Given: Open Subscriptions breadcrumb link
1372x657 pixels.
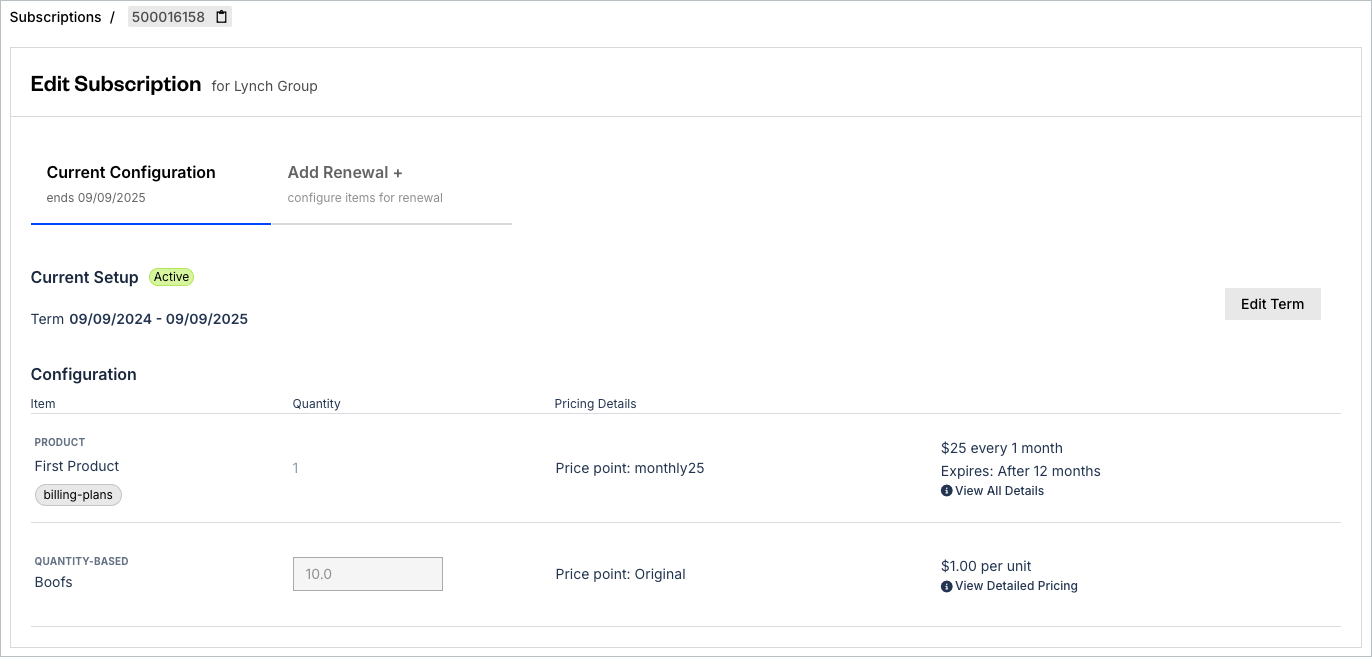Looking at the screenshot, I should [55, 17].
